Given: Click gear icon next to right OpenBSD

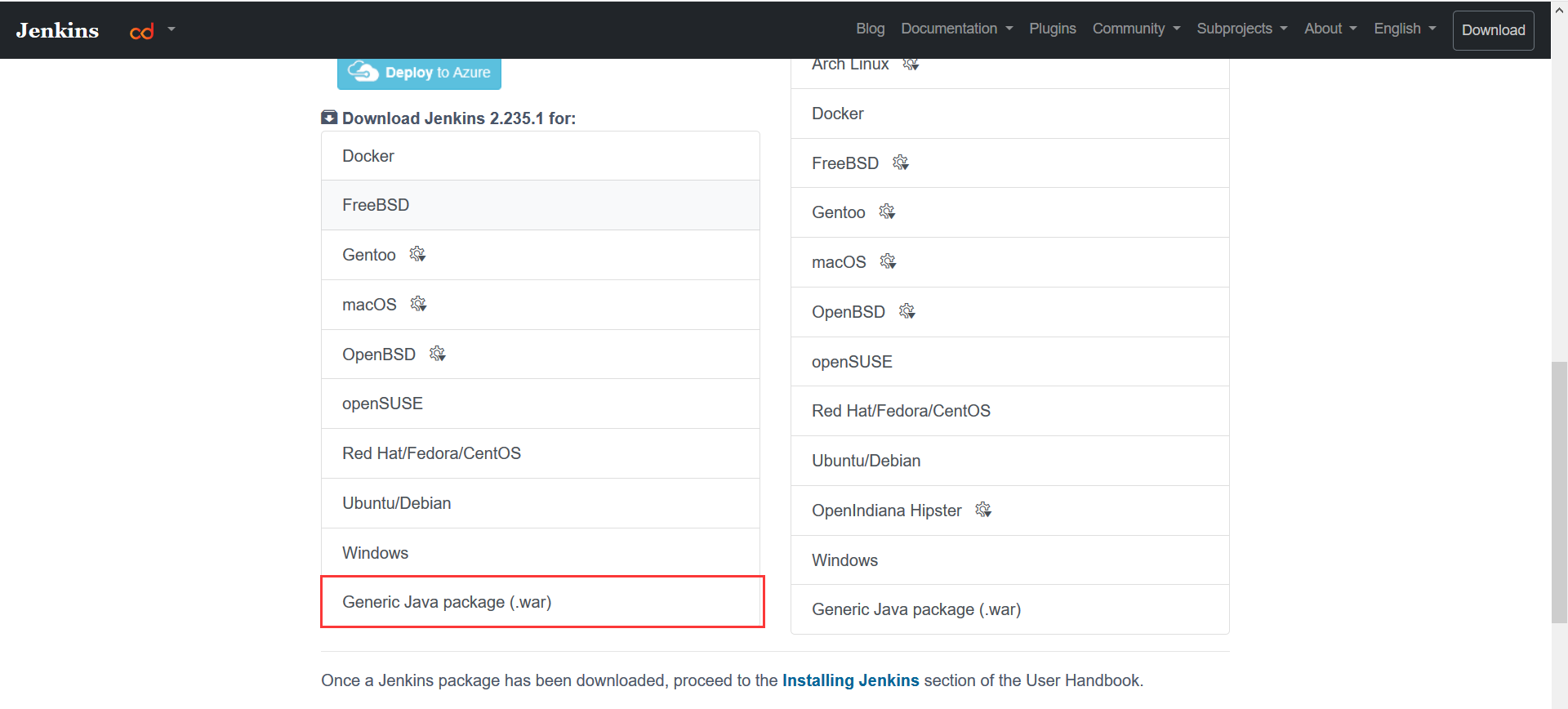Looking at the screenshot, I should pos(907,311).
